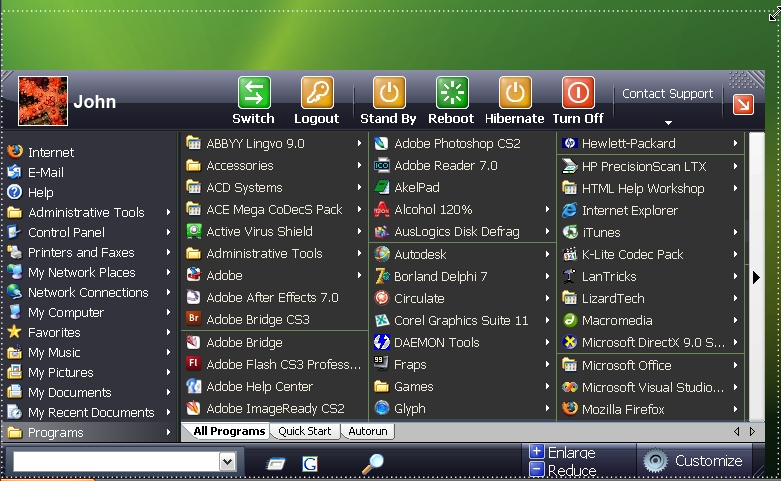Click the Customize button
Viewport: 781px width, 481px height.
[696, 461]
